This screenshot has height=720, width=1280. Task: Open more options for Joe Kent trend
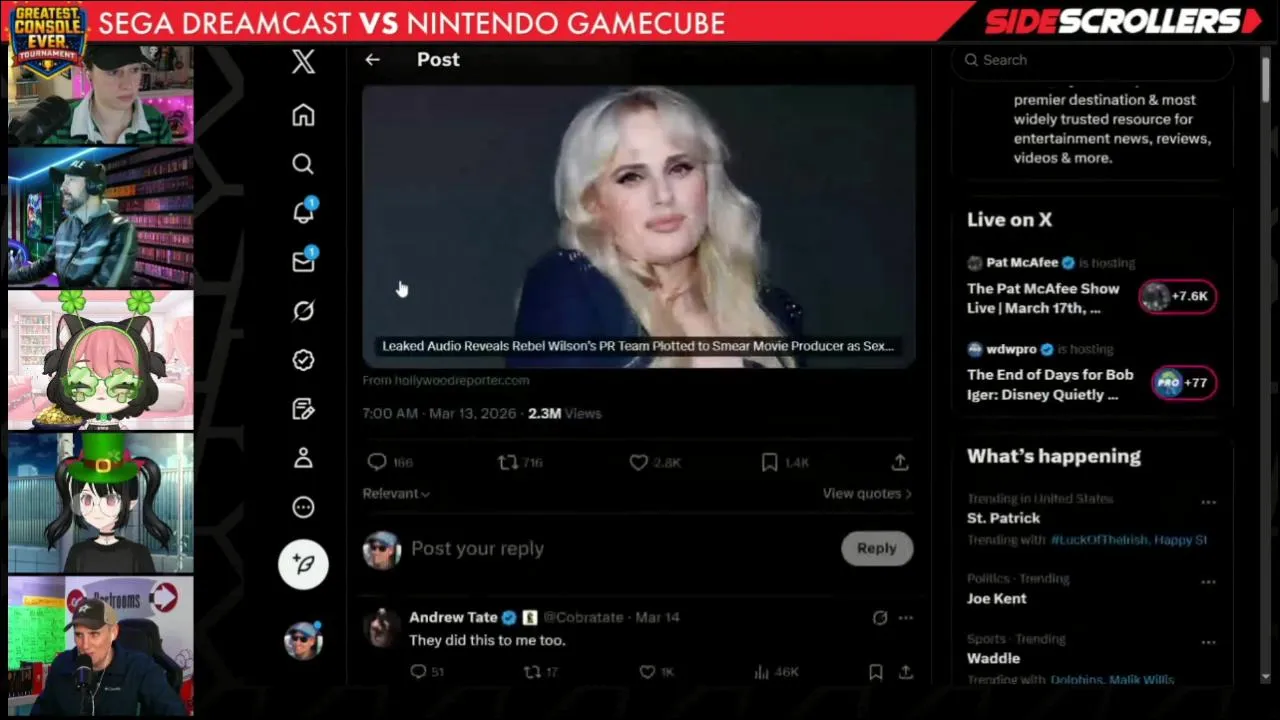(1208, 582)
